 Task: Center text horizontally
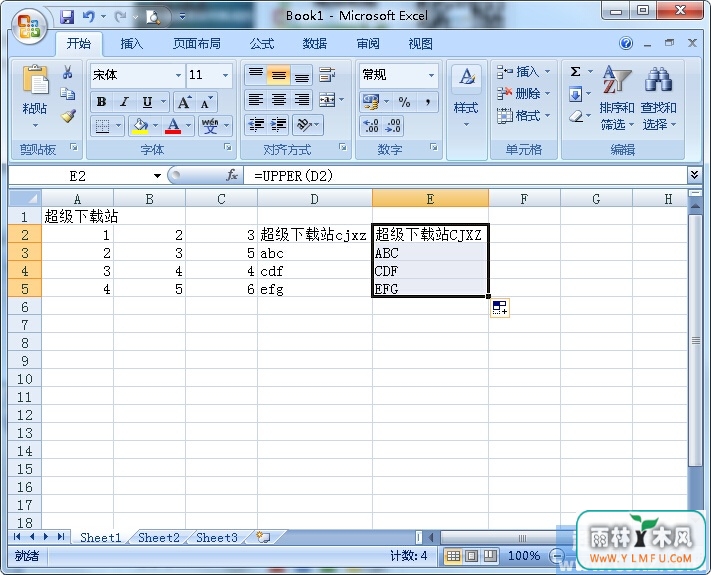[x=278, y=100]
